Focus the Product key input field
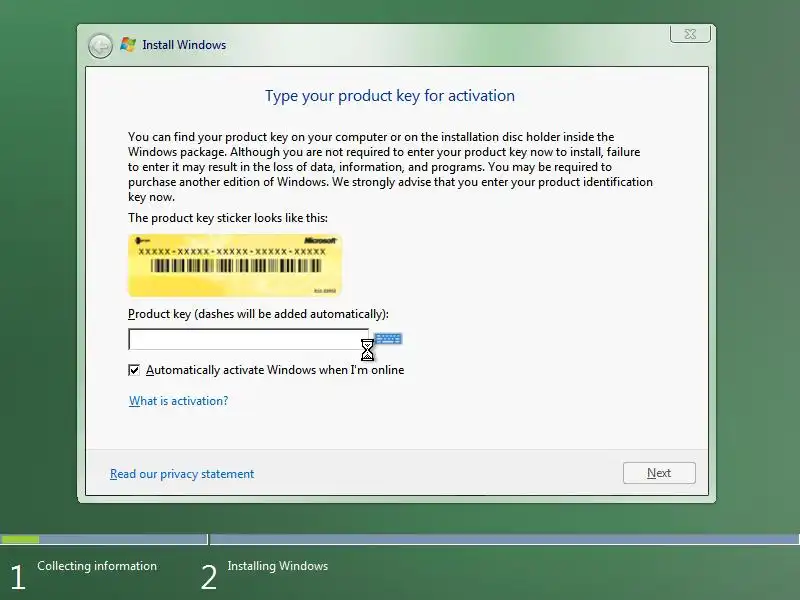 pyautogui.click(x=248, y=339)
